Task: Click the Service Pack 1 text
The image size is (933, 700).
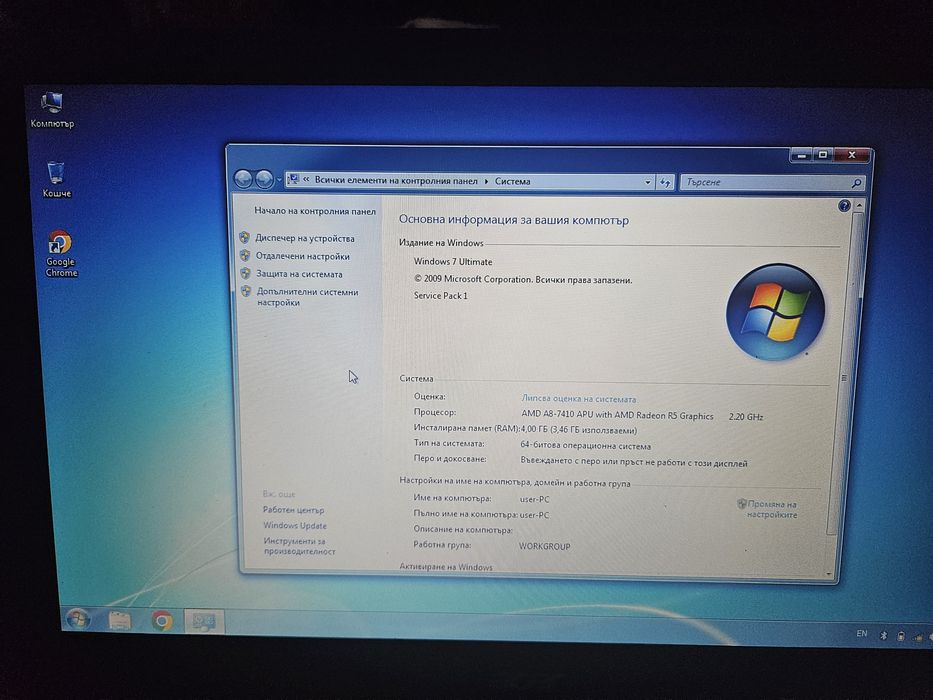Action: pos(440,295)
